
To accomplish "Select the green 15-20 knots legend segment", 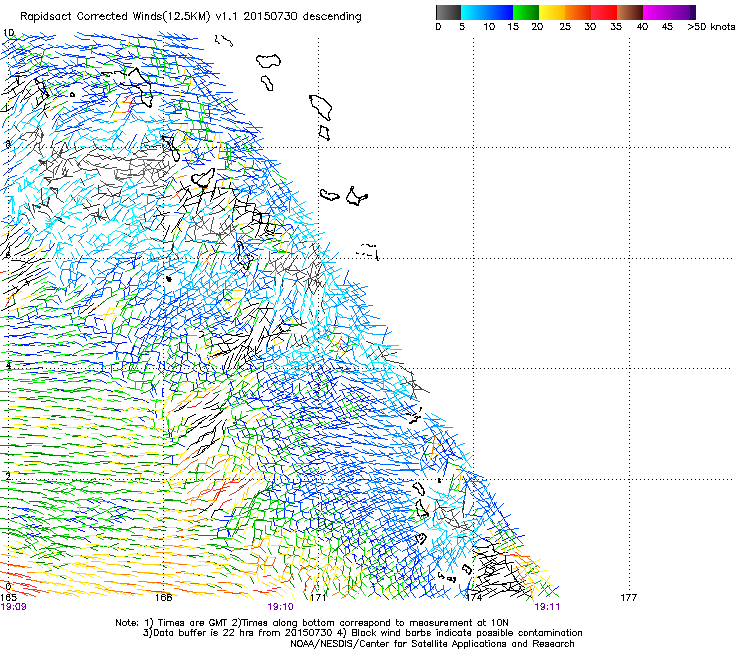I will pyautogui.click(x=526, y=12).
